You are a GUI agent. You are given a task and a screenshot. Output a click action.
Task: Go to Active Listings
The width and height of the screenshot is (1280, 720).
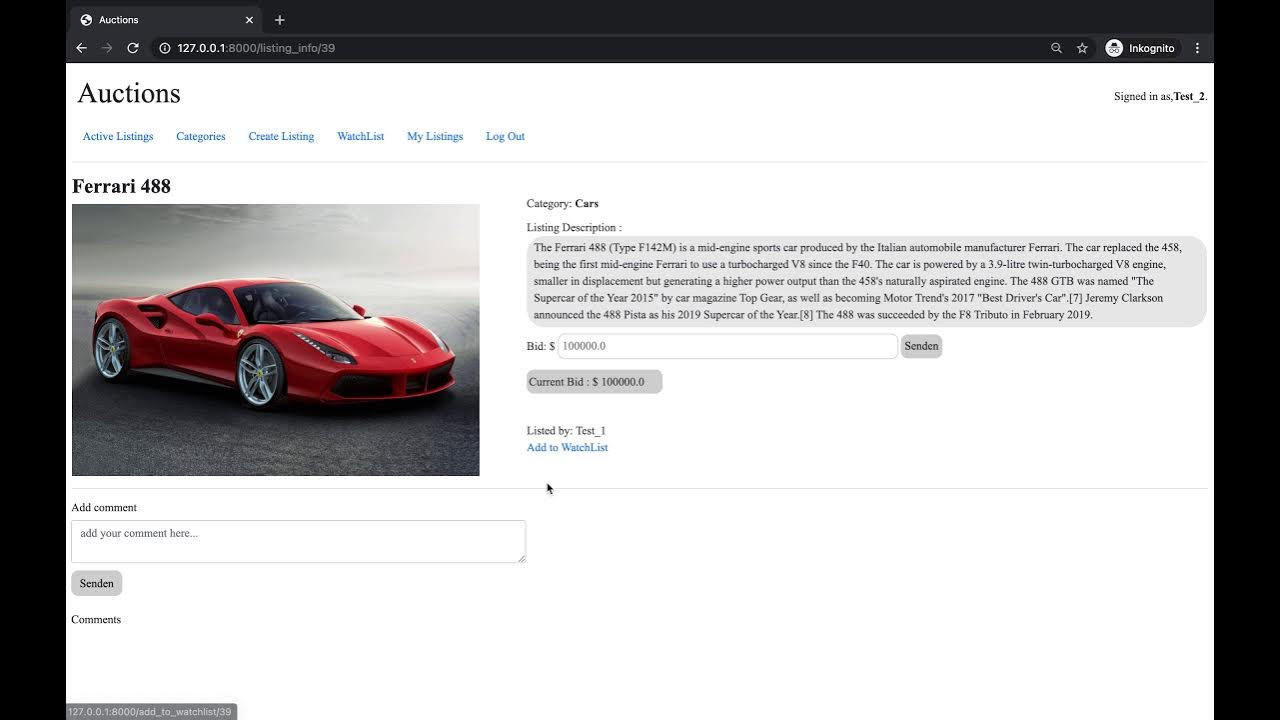tap(118, 136)
